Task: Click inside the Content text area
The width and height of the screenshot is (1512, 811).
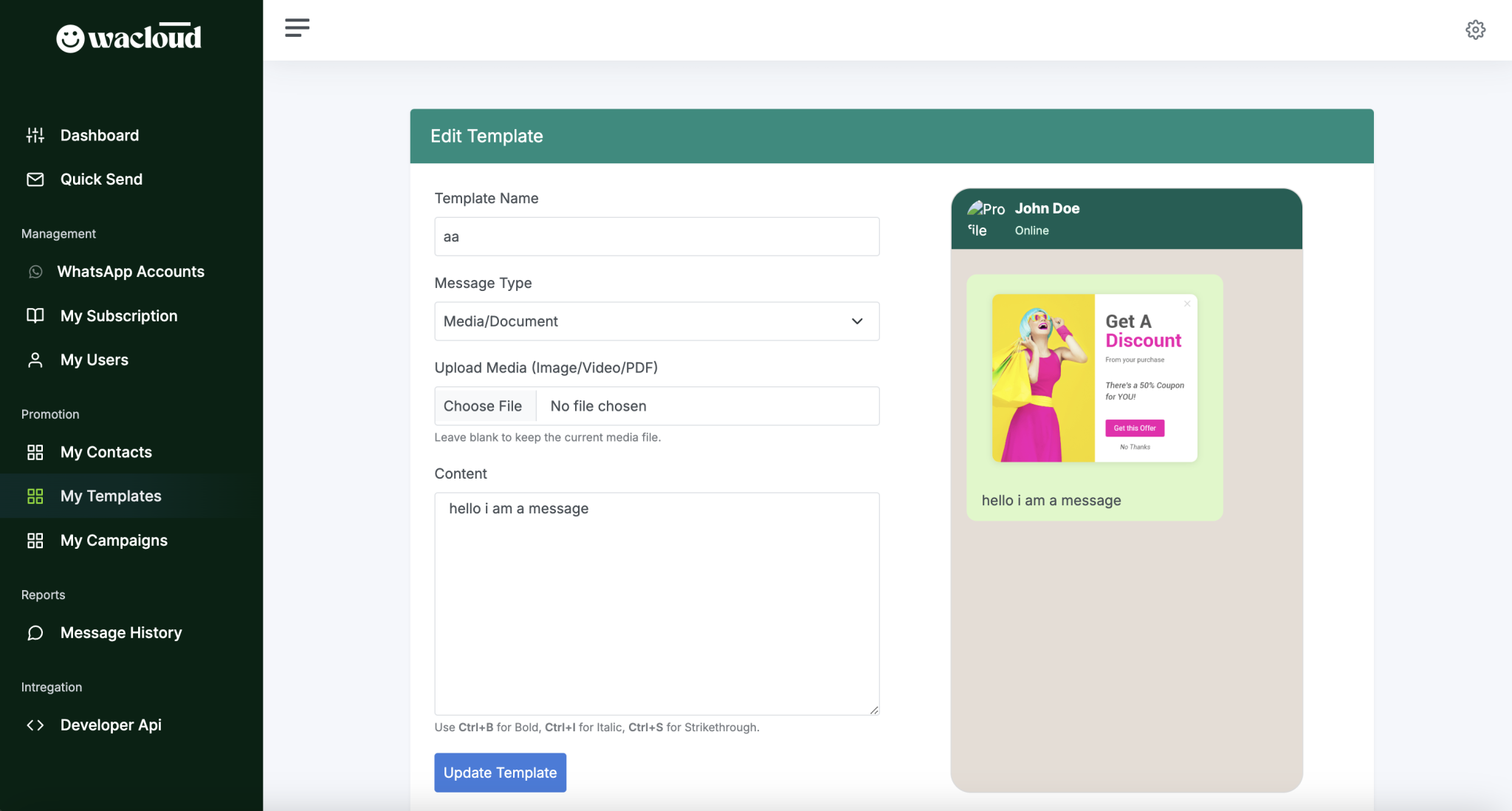Action: point(656,603)
